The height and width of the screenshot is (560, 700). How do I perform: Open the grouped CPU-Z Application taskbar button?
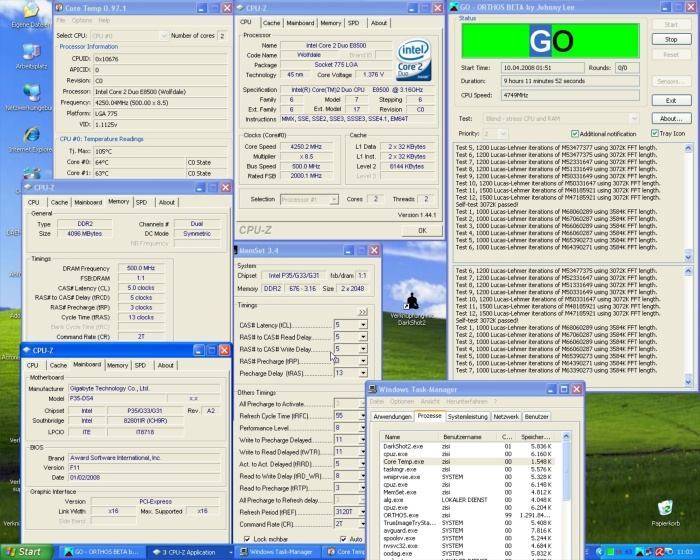pos(191,552)
